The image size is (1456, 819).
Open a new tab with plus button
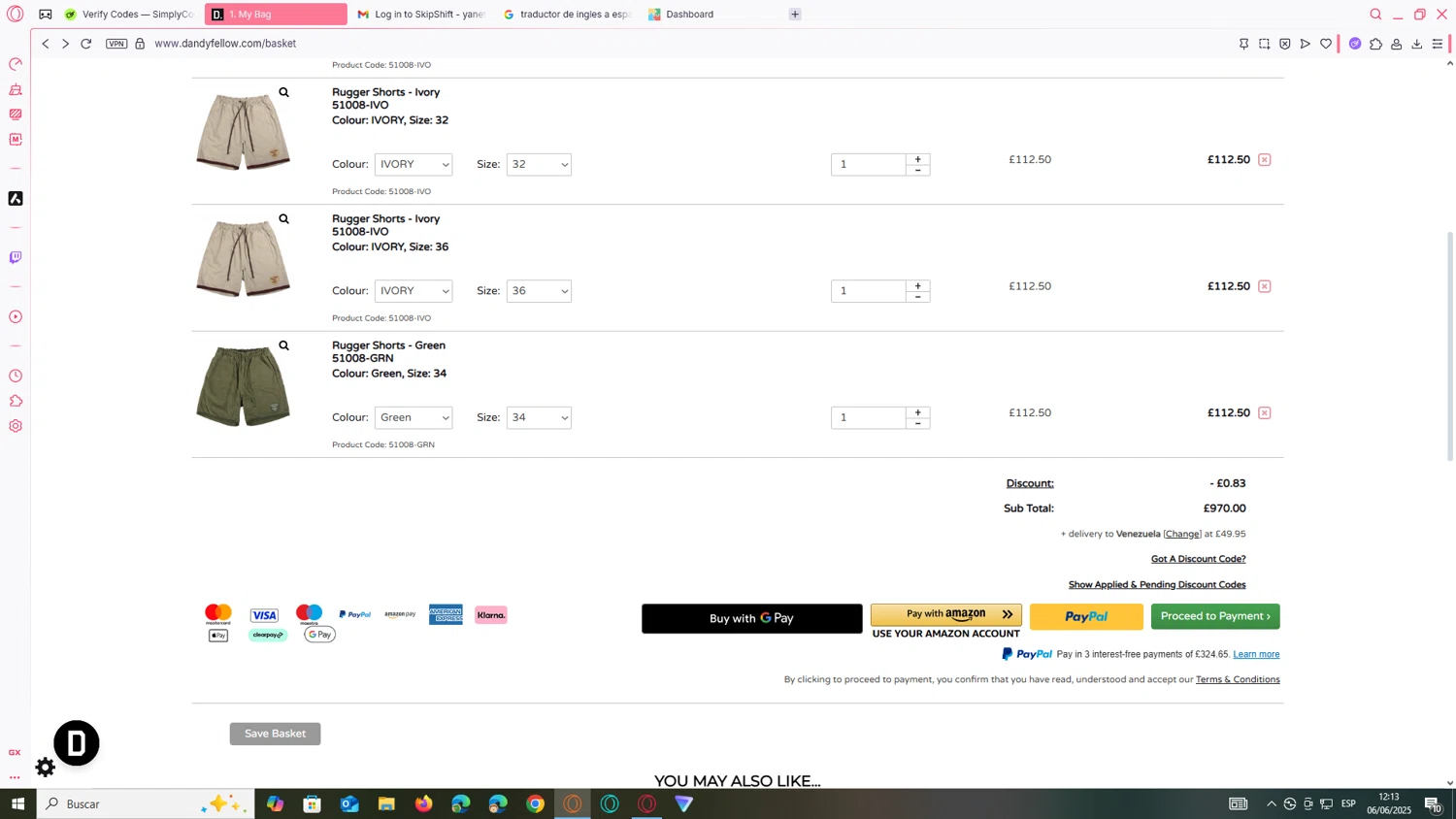[795, 15]
